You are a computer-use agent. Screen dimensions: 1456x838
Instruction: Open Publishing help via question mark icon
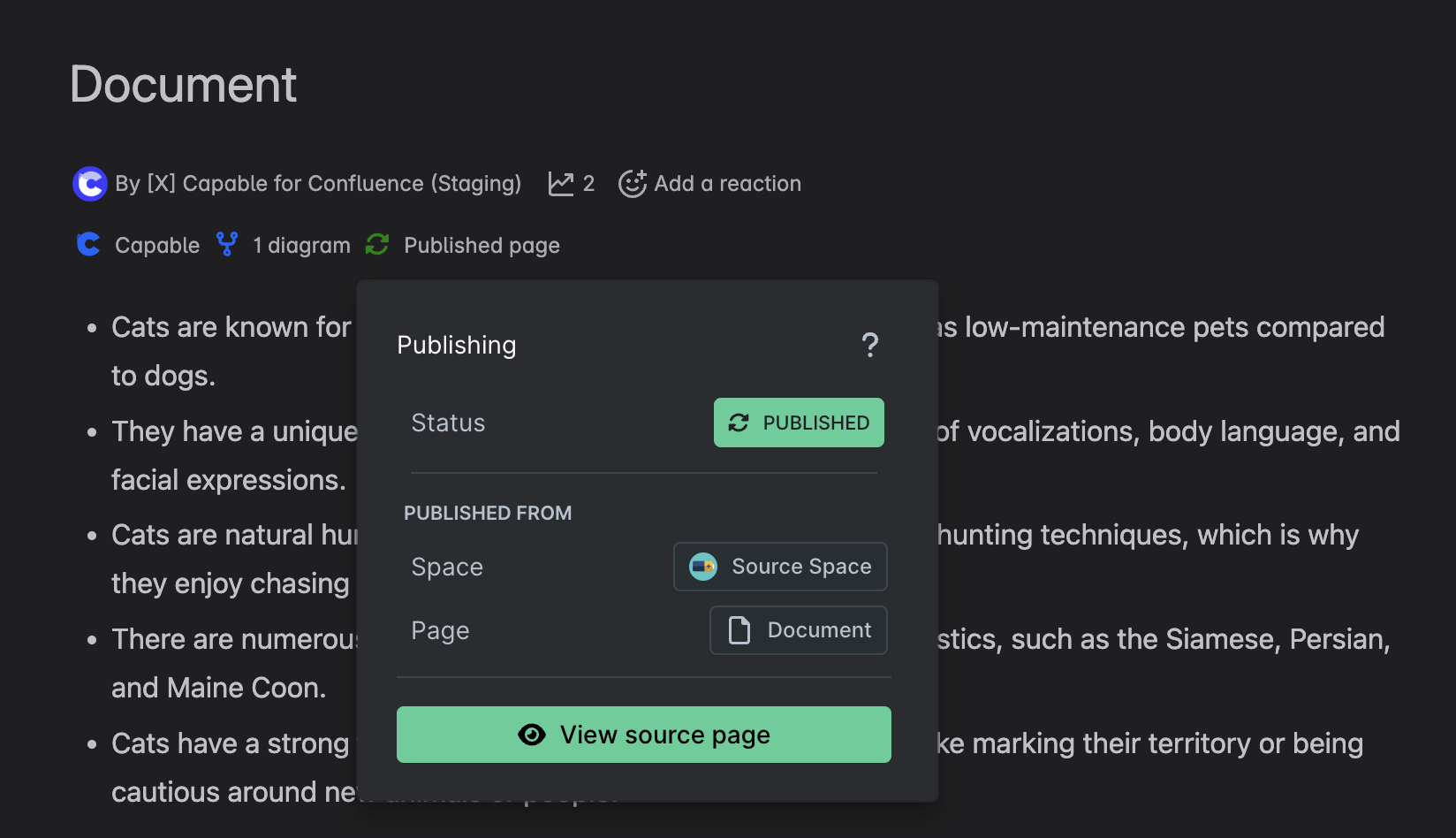click(869, 345)
